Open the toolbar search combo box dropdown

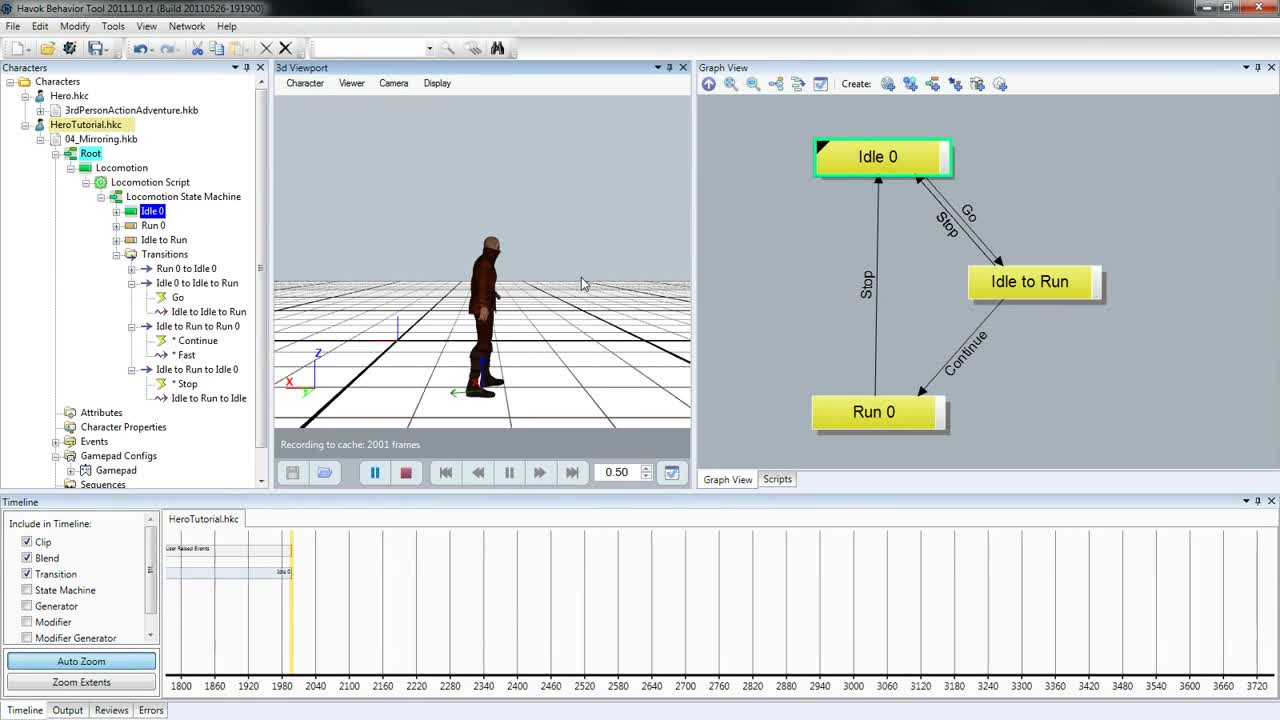tap(429, 48)
